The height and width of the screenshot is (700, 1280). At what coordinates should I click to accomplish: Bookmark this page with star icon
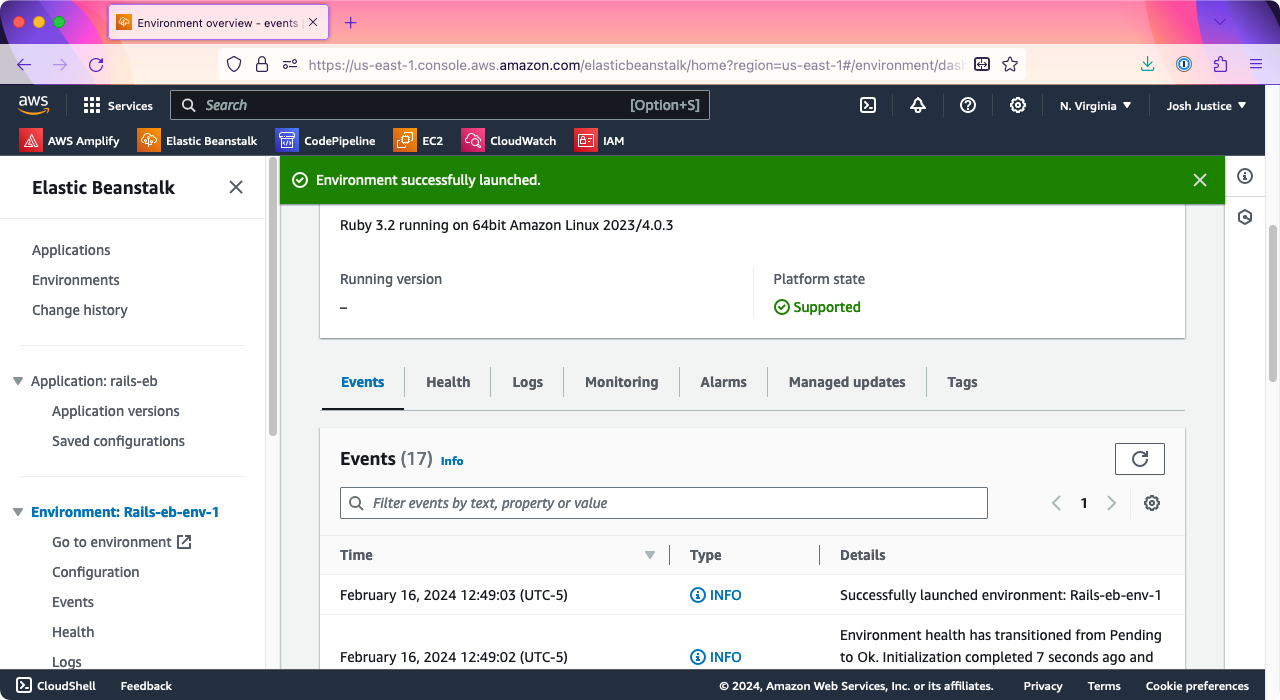pyautogui.click(x=1010, y=64)
